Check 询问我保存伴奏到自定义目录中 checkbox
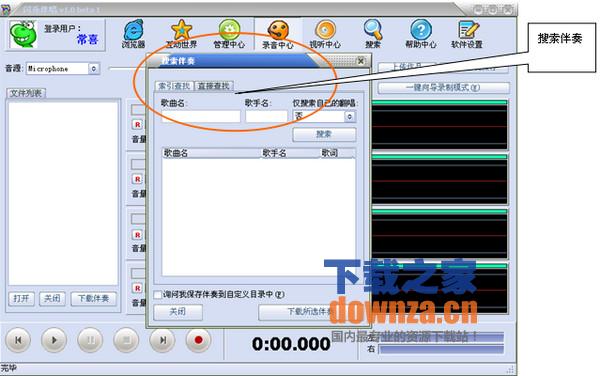The width and height of the screenshot is (600, 376). (x=157, y=295)
